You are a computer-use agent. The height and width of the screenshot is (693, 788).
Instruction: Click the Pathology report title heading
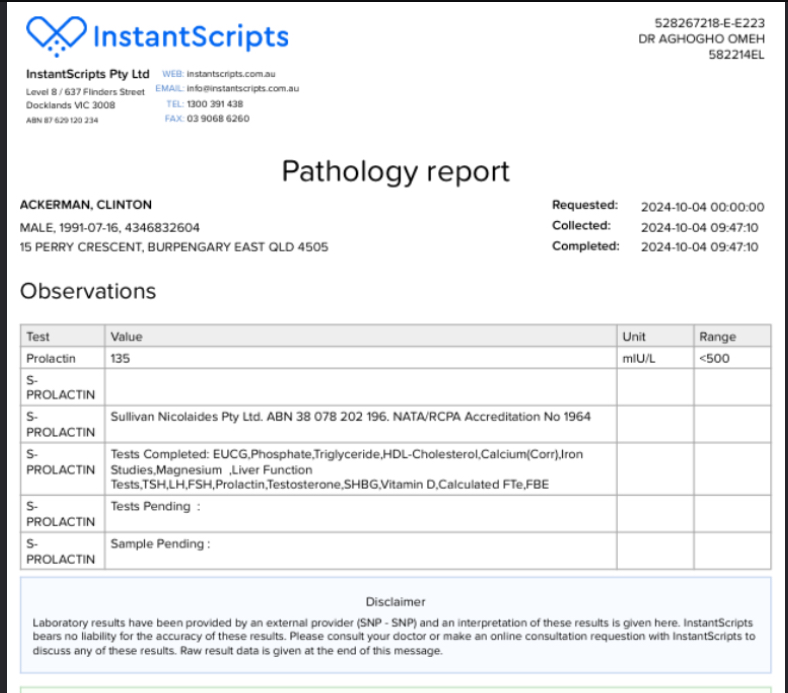(x=395, y=171)
